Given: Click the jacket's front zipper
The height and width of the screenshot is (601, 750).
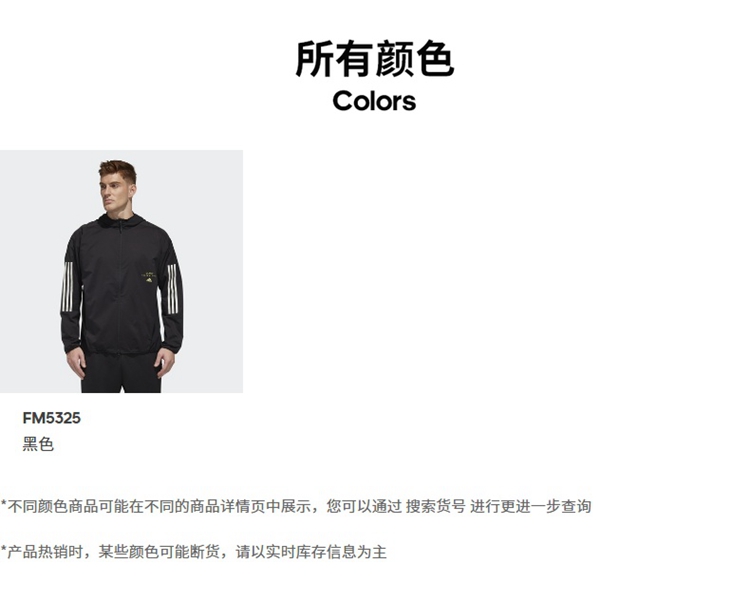Looking at the screenshot, I should tap(120, 287).
